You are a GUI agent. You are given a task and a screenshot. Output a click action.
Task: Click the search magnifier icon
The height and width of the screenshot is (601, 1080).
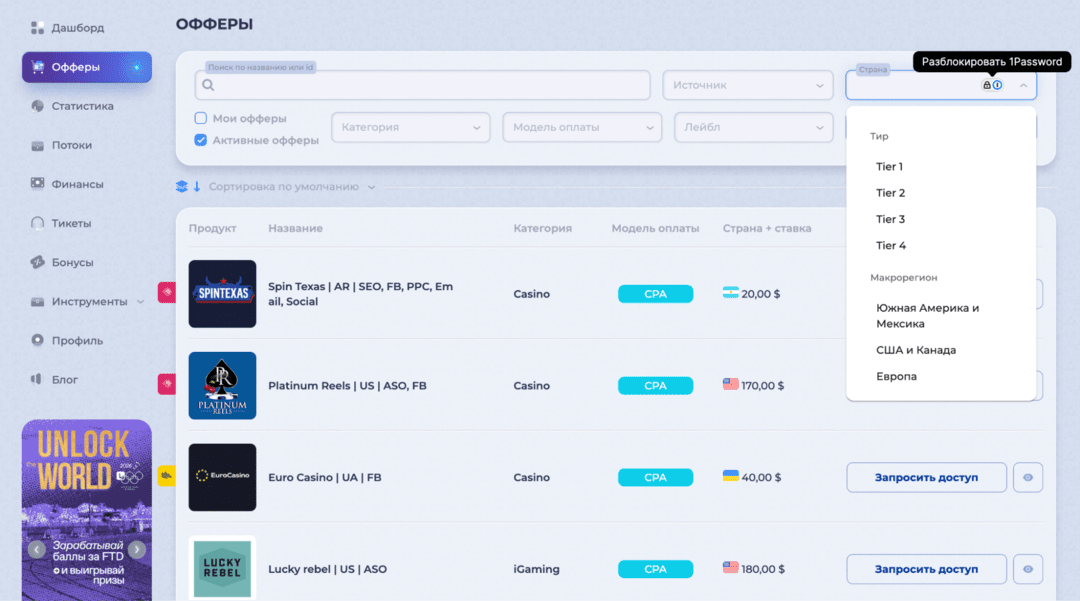pos(207,86)
